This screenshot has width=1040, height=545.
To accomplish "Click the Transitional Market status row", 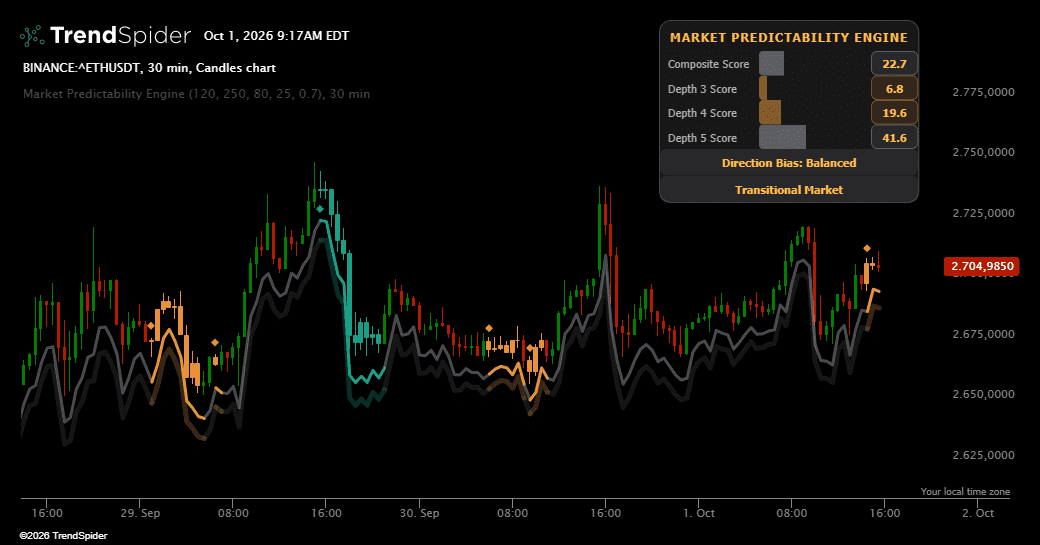I will tap(789, 190).
